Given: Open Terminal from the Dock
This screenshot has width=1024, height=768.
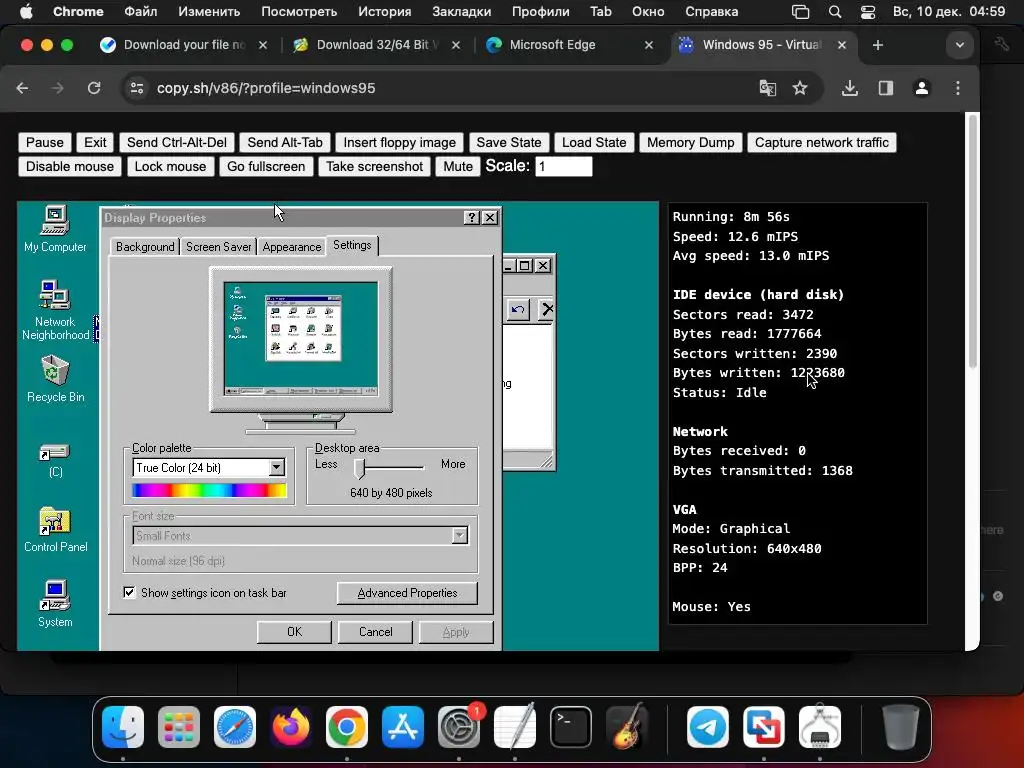Looking at the screenshot, I should [571, 727].
